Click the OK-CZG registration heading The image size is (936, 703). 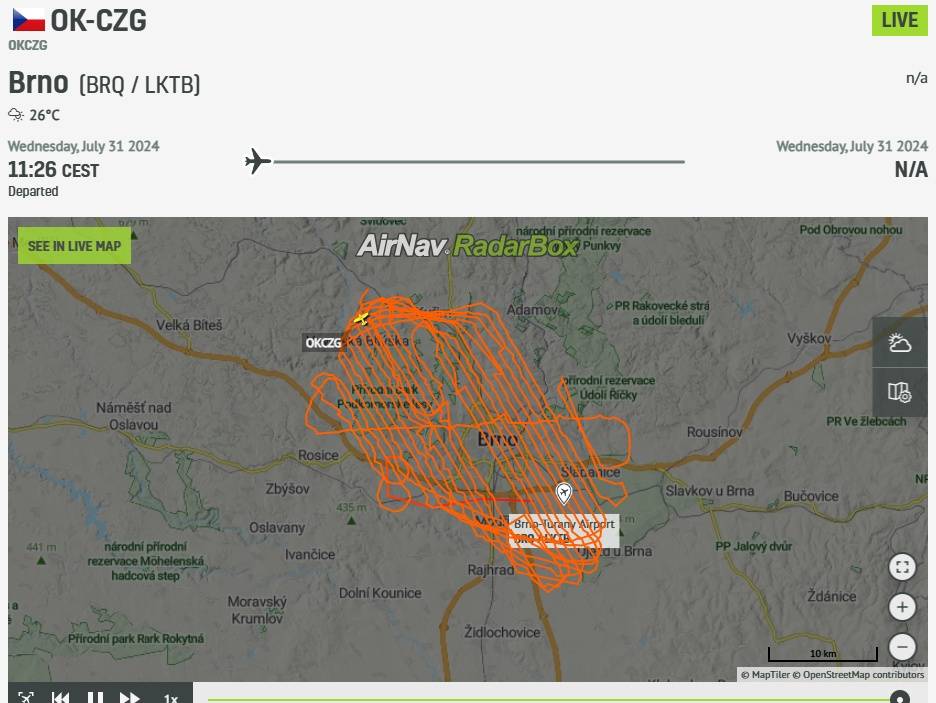click(98, 20)
